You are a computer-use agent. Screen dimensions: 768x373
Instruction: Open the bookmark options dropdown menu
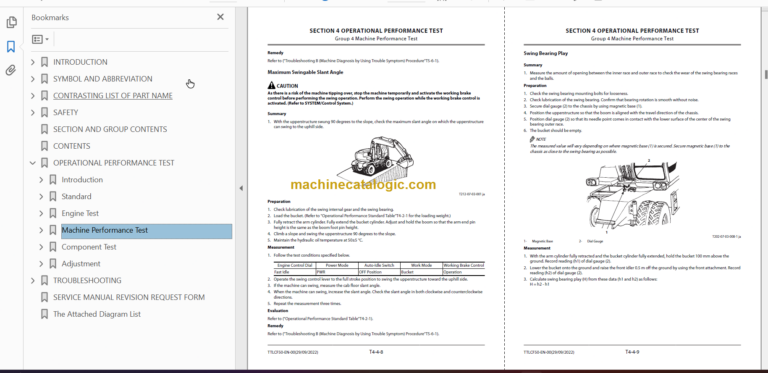tap(40, 39)
